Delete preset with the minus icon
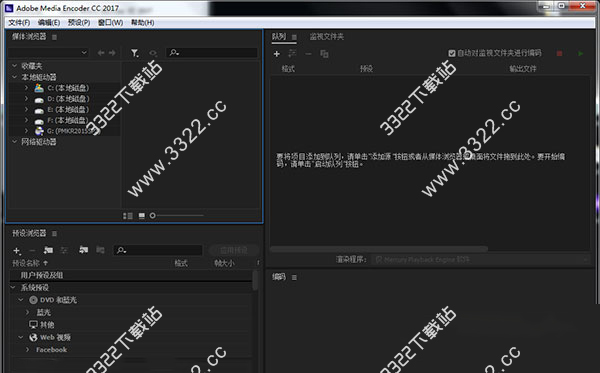Screen dimensions: 600x373 click(x=32, y=251)
